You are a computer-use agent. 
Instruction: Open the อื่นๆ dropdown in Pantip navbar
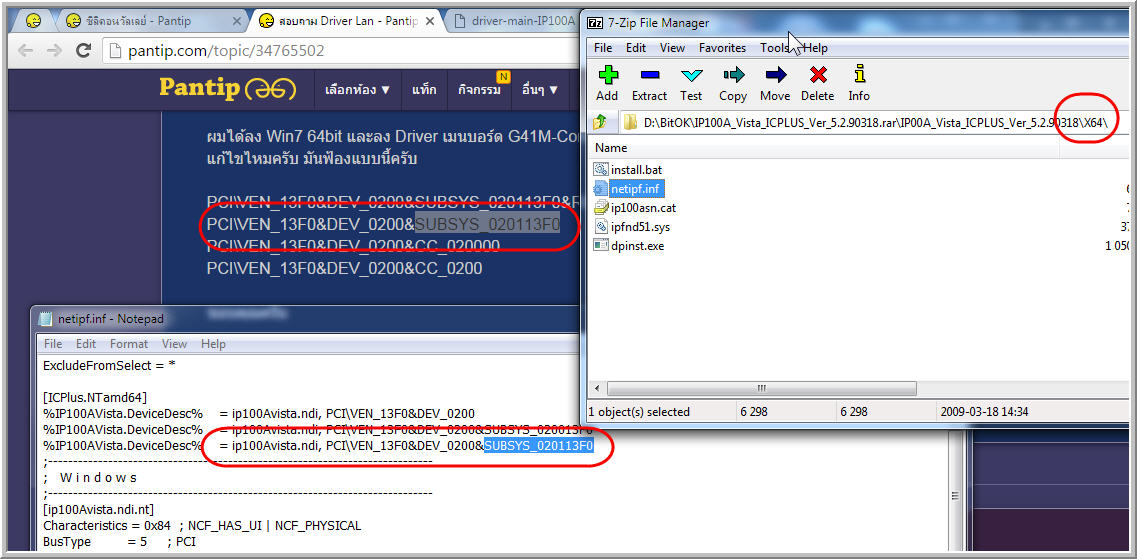coord(540,90)
